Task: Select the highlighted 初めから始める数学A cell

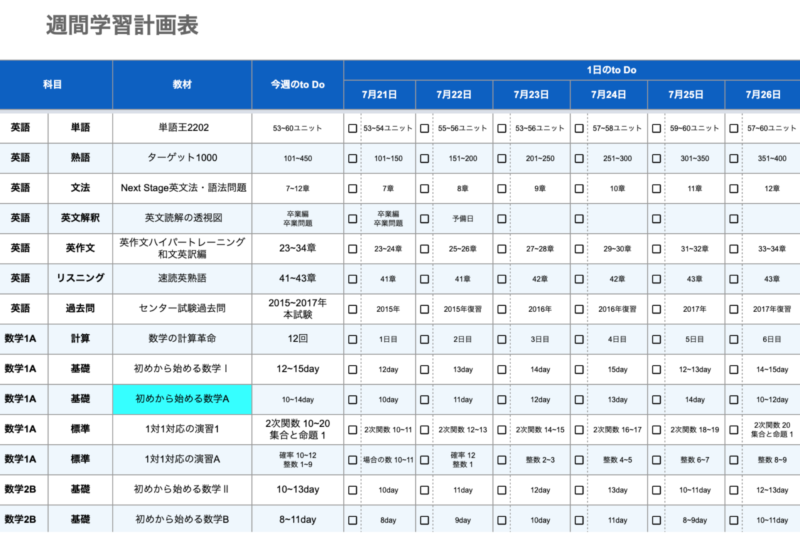Action: pos(182,399)
